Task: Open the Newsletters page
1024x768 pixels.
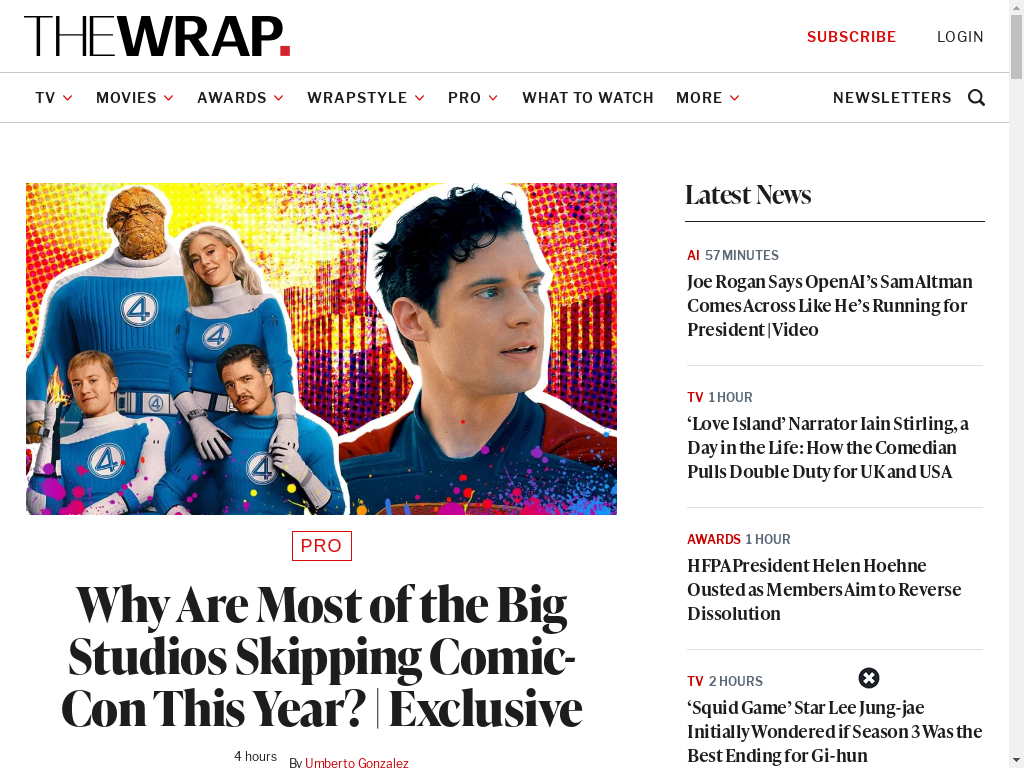Action: coord(892,98)
